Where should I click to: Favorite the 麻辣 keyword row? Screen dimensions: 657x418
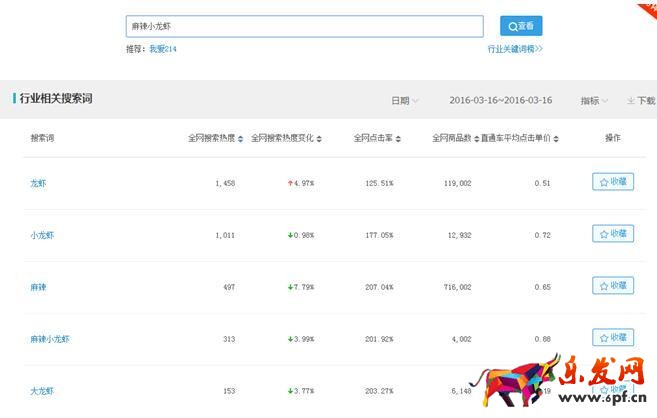613,286
